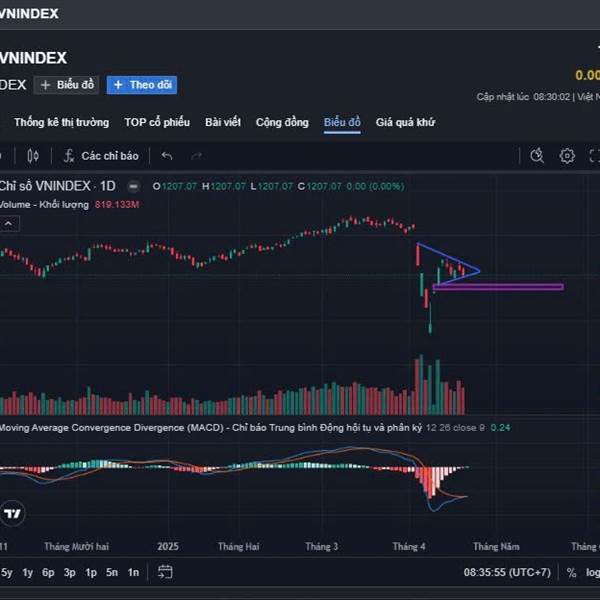Set time range to 5y

click(7, 572)
